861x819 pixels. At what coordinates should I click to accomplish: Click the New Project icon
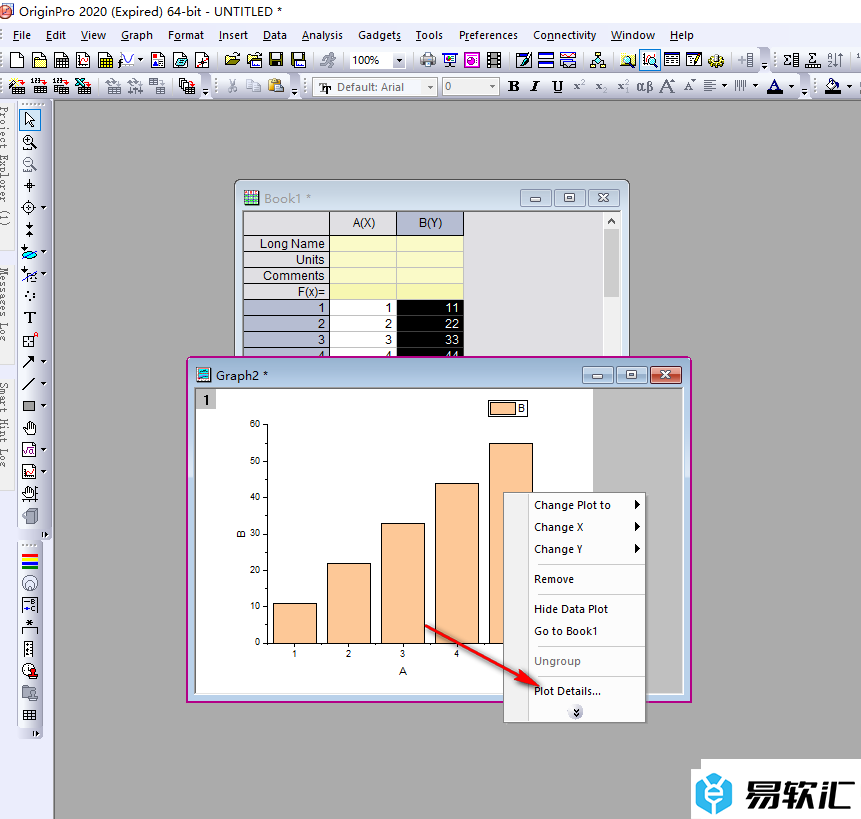click(x=17, y=60)
